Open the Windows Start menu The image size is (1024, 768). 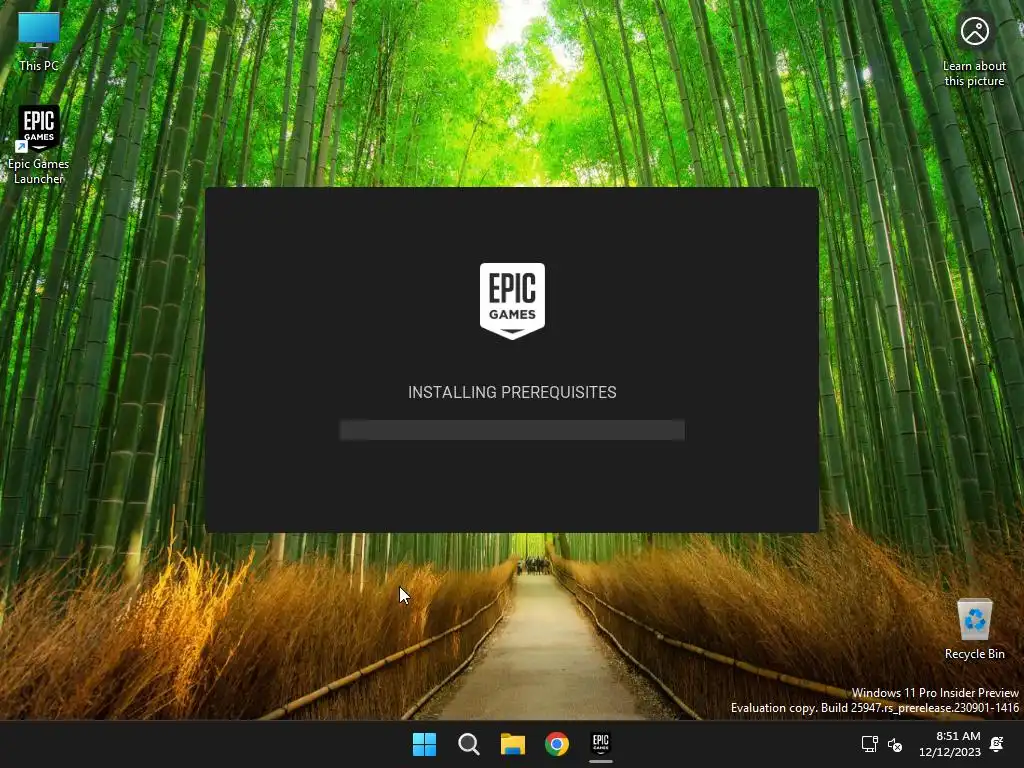point(424,744)
